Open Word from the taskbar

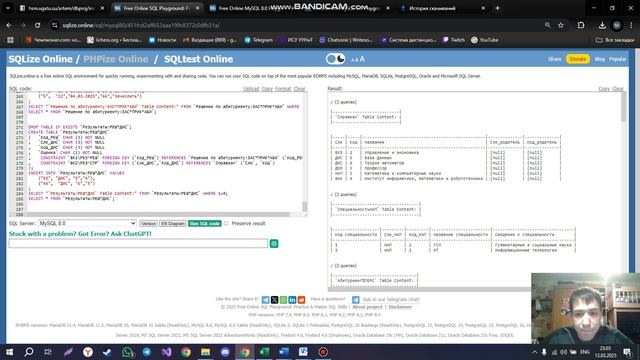284,352
